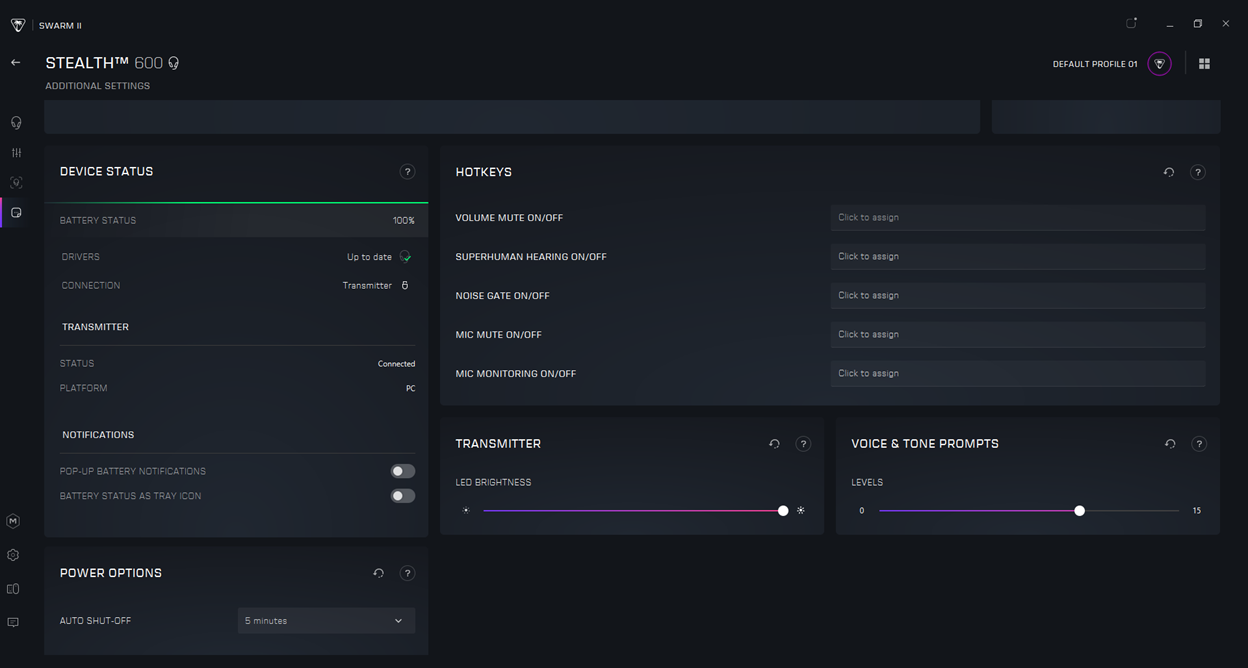Viewport: 1248px width, 668px height.
Task: Open Default Profile 01 selector
Action: tap(1095, 64)
